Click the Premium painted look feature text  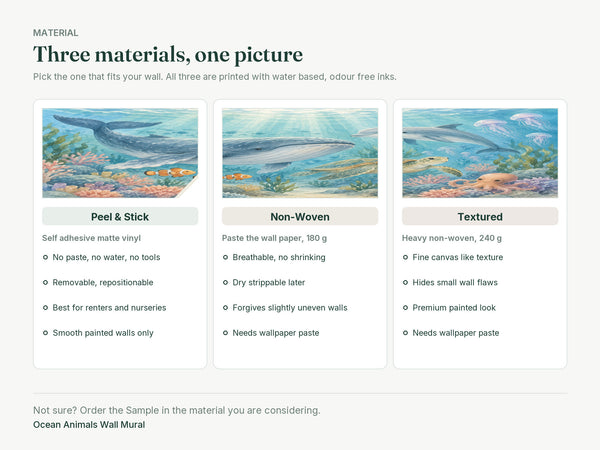click(454, 308)
